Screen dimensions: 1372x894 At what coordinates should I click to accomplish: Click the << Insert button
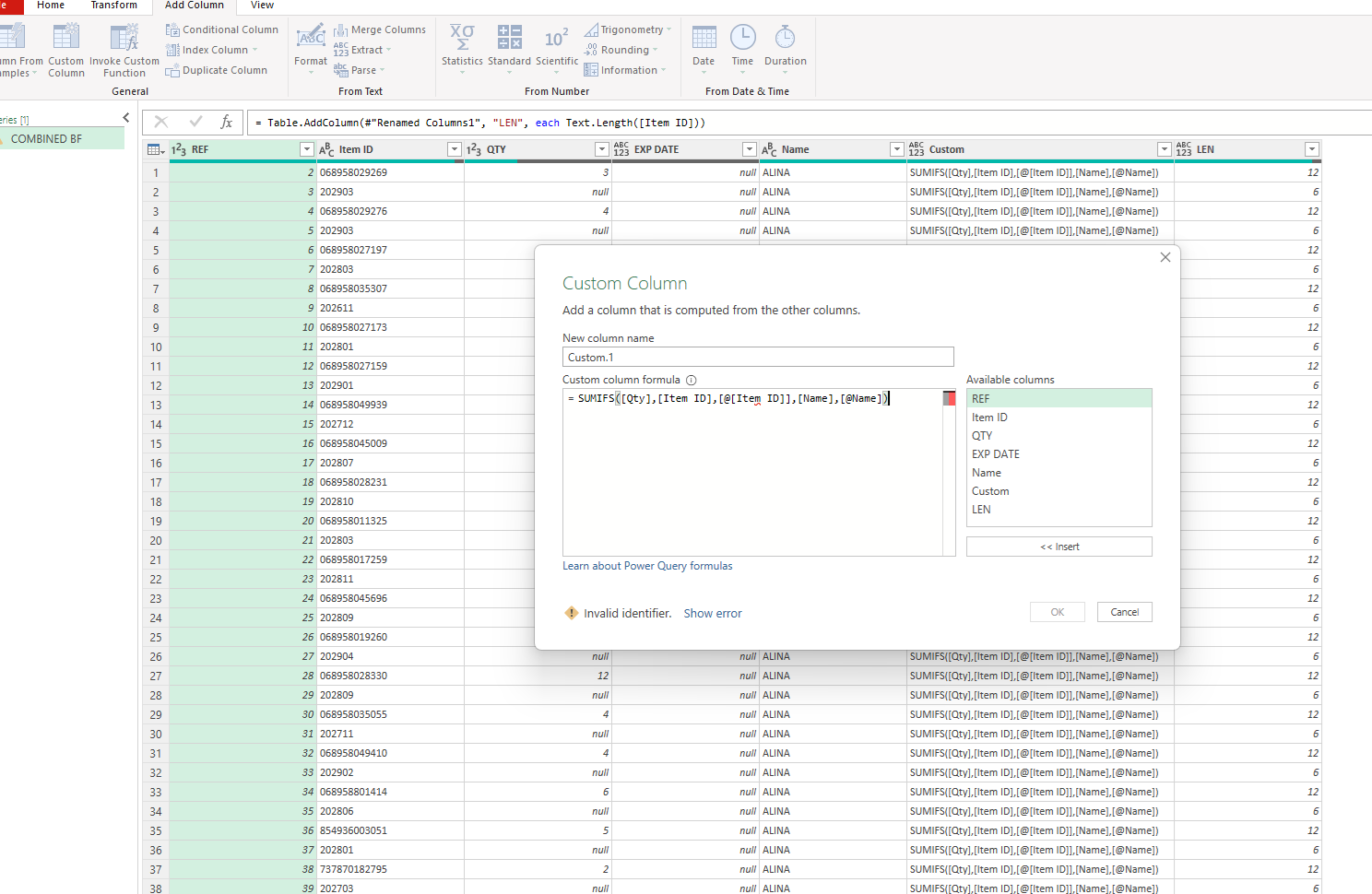[x=1059, y=547]
